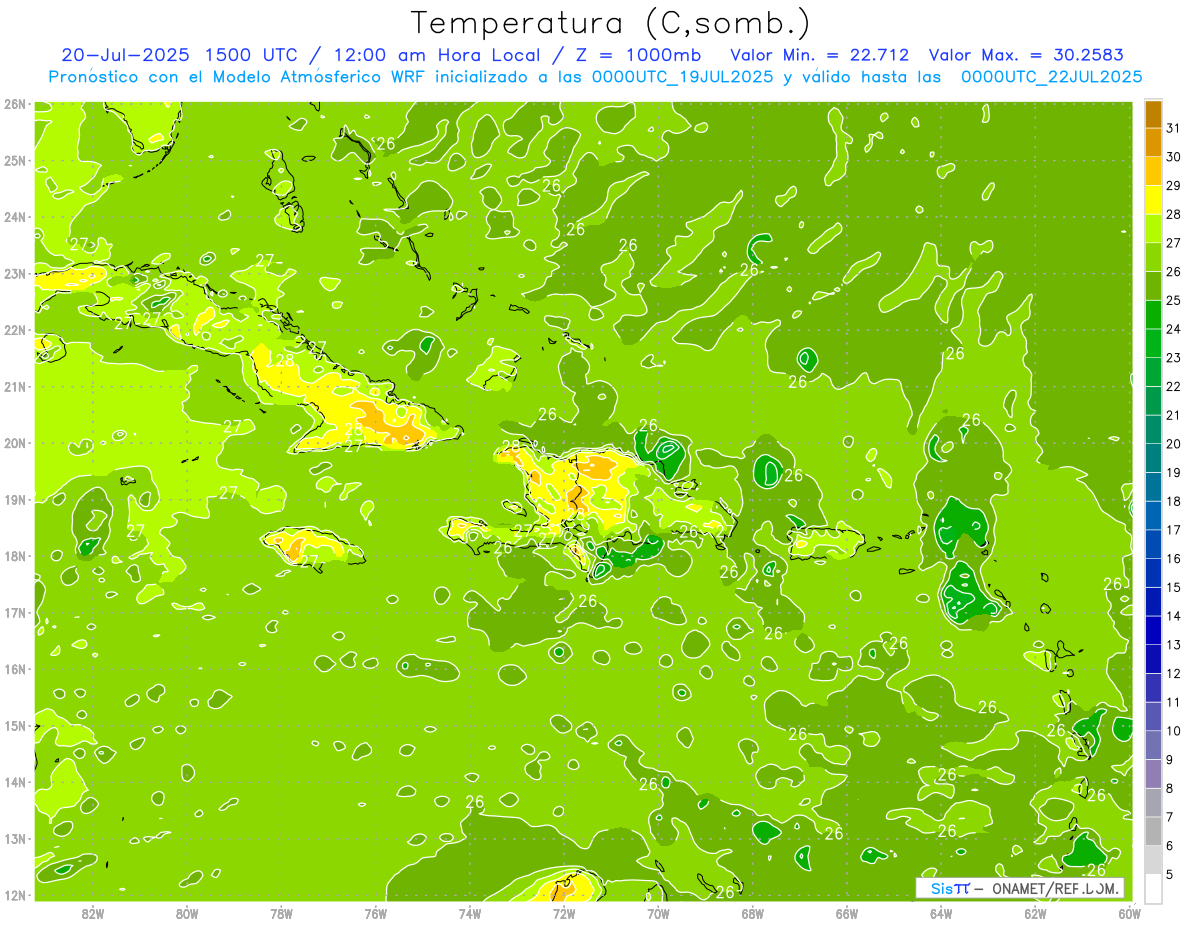This screenshot has height=927, width=1200.
Task: Click the 22N latitude axis label
Action: [14, 330]
